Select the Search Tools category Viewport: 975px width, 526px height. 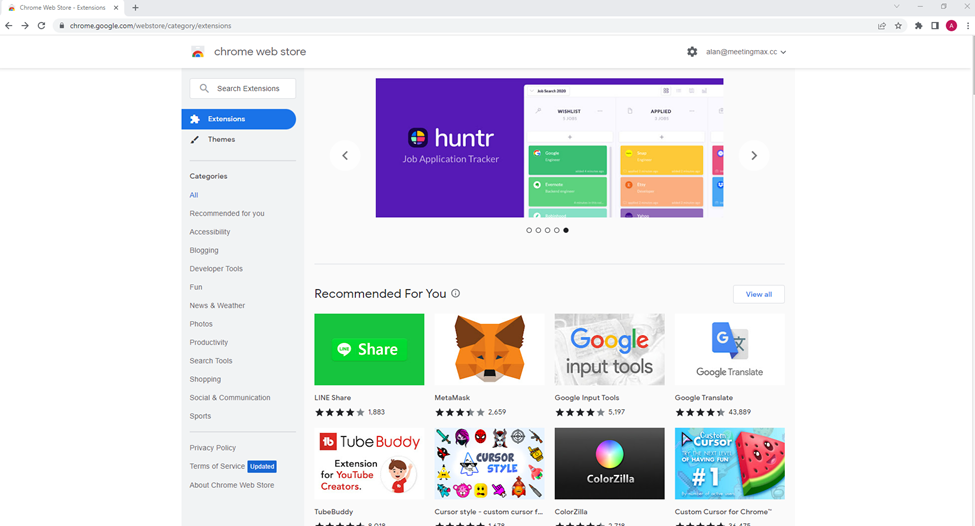tap(211, 361)
